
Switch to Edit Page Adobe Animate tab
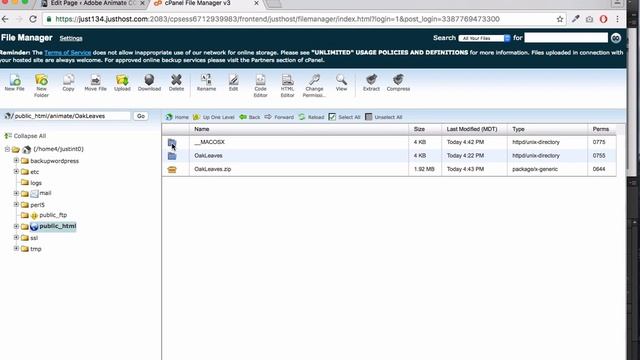tap(93, 4)
